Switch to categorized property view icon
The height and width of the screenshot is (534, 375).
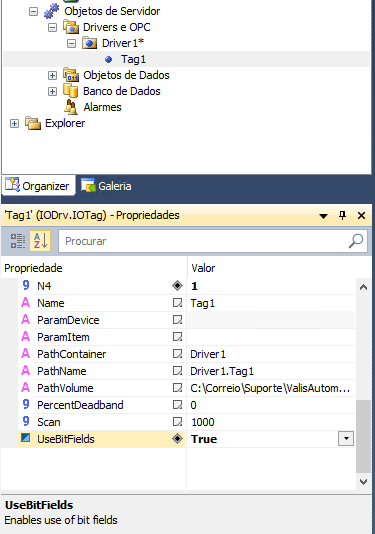click(x=17, y=241)
